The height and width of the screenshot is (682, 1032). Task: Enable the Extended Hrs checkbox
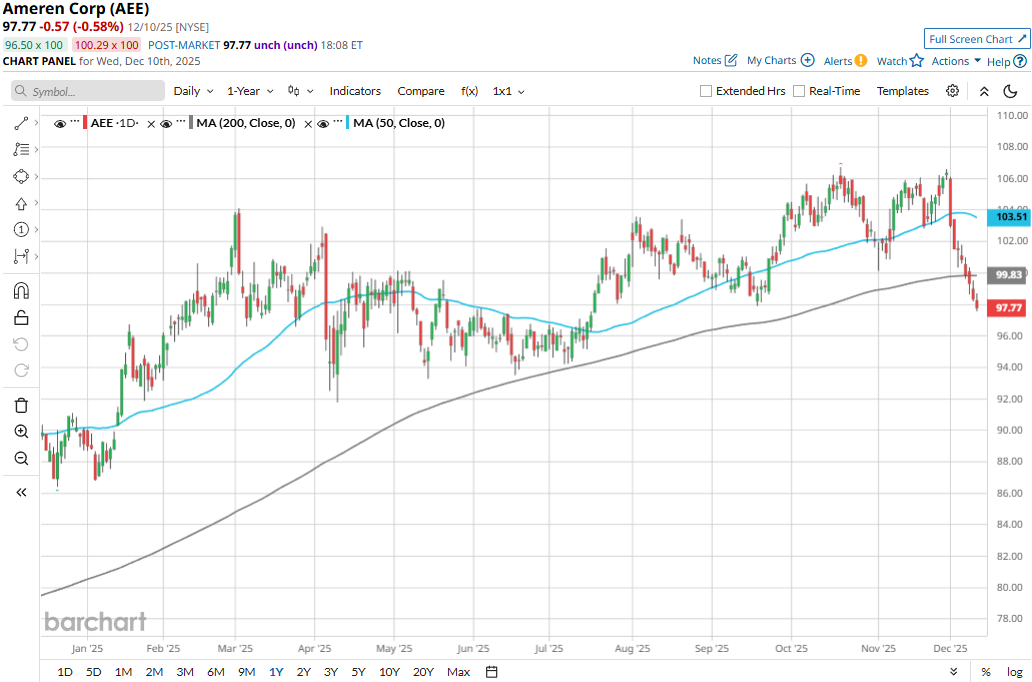point(706,91)
